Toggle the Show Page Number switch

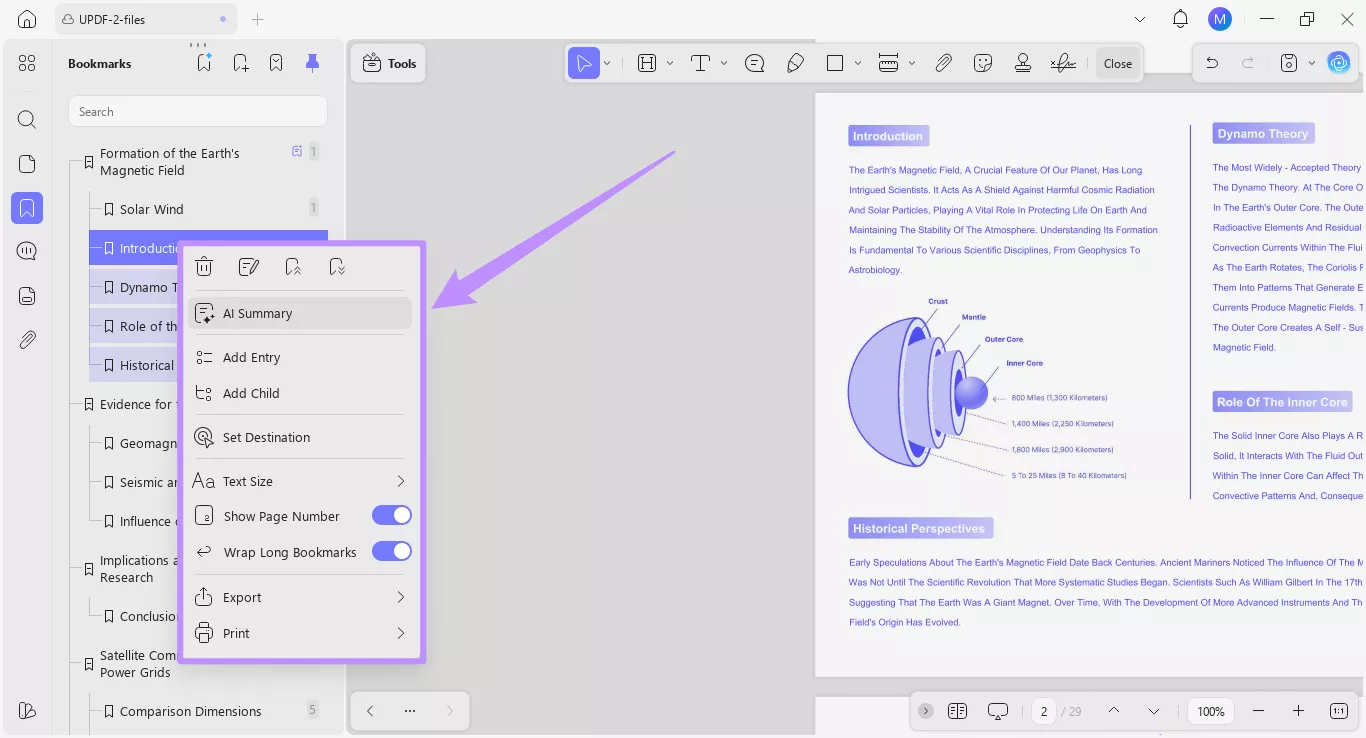pyautogui.click(x=392, y=515)
